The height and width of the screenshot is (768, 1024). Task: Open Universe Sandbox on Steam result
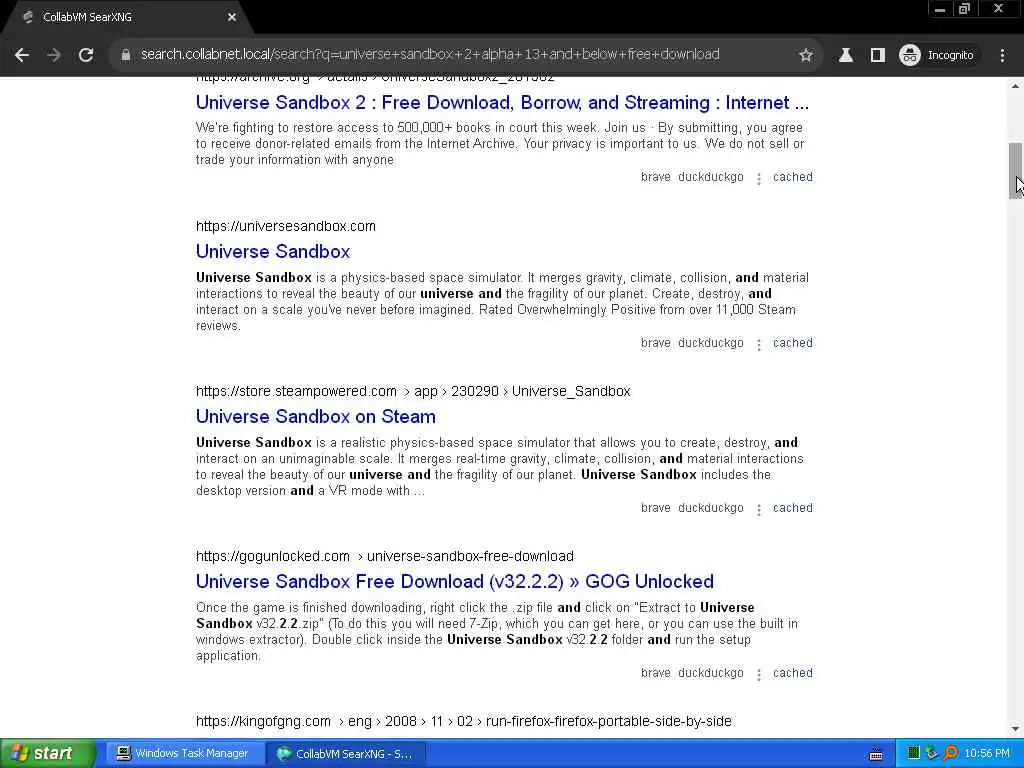(315, 417)
